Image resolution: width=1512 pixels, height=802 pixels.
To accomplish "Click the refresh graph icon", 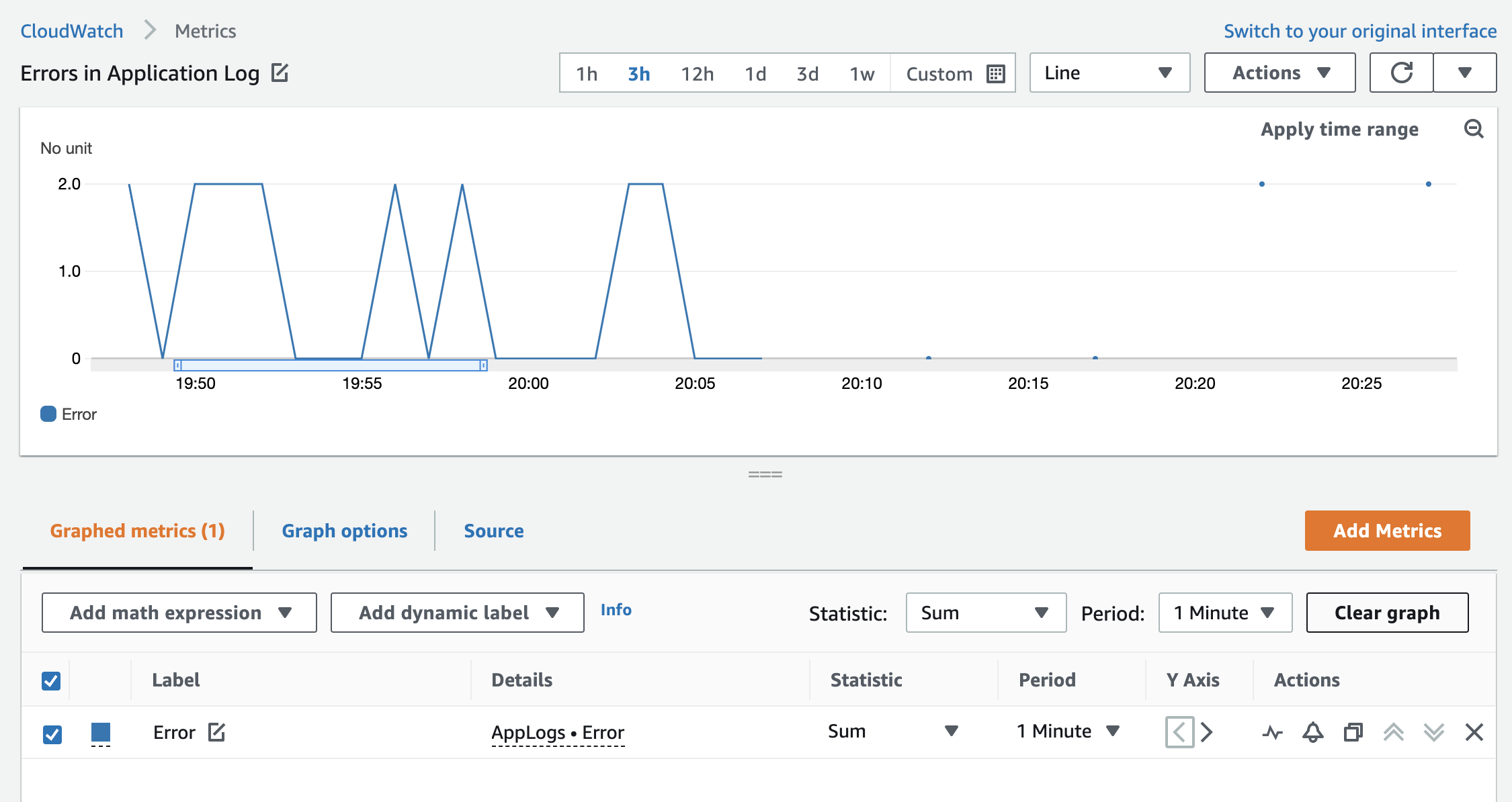I will coord(1401,73).
